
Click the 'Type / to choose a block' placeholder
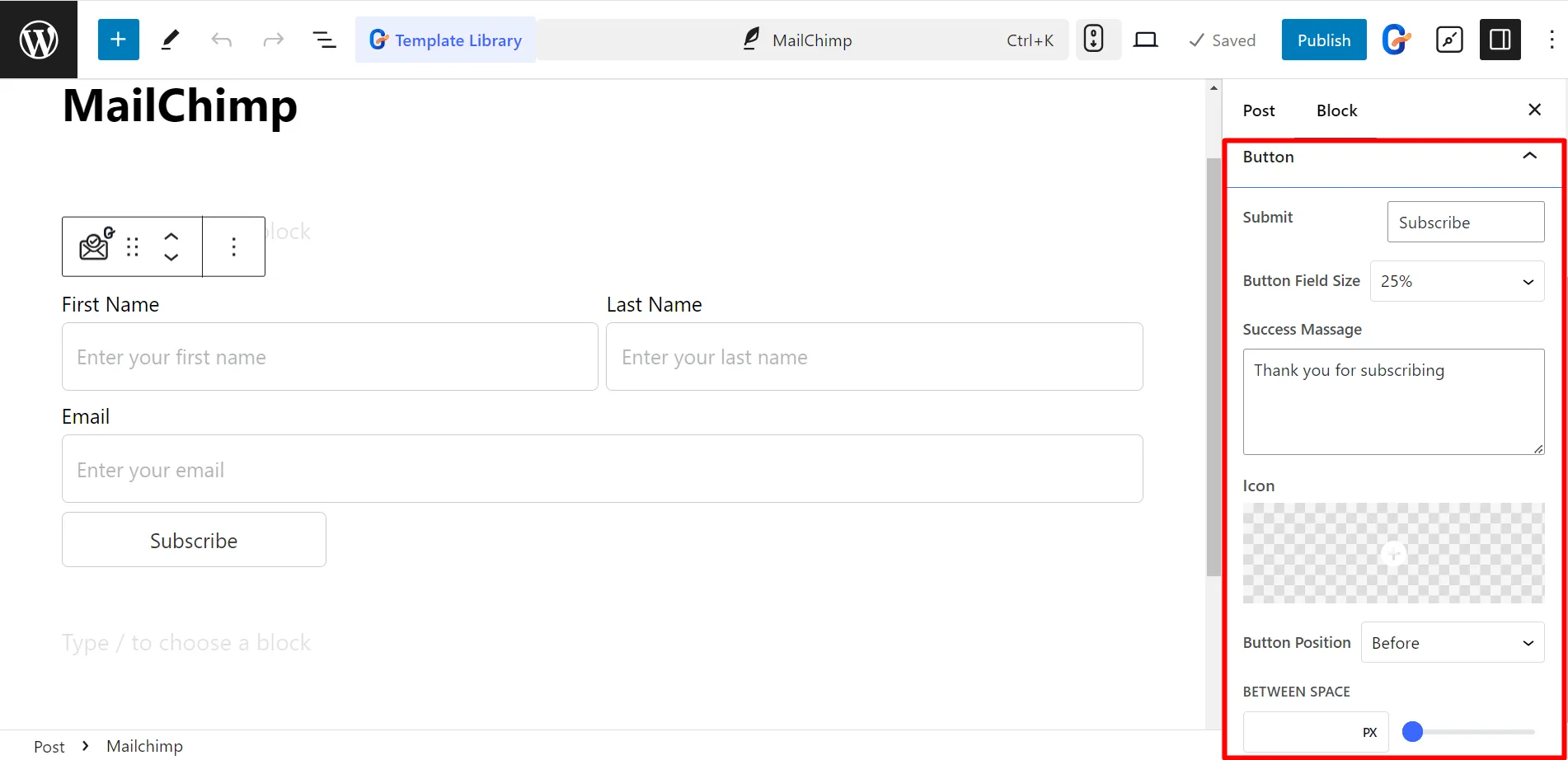point(186,643)
